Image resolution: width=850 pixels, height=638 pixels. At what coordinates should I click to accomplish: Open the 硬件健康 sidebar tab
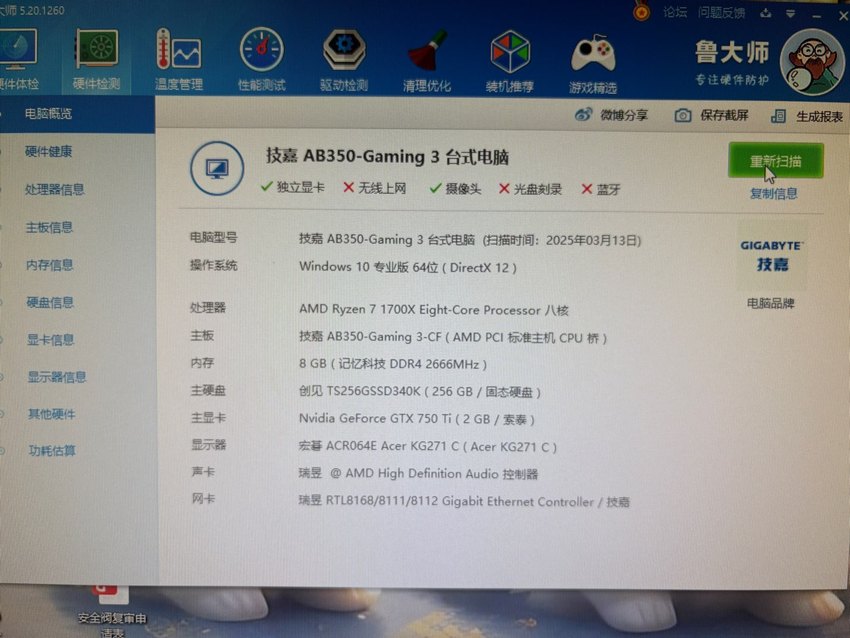point(48,151)
